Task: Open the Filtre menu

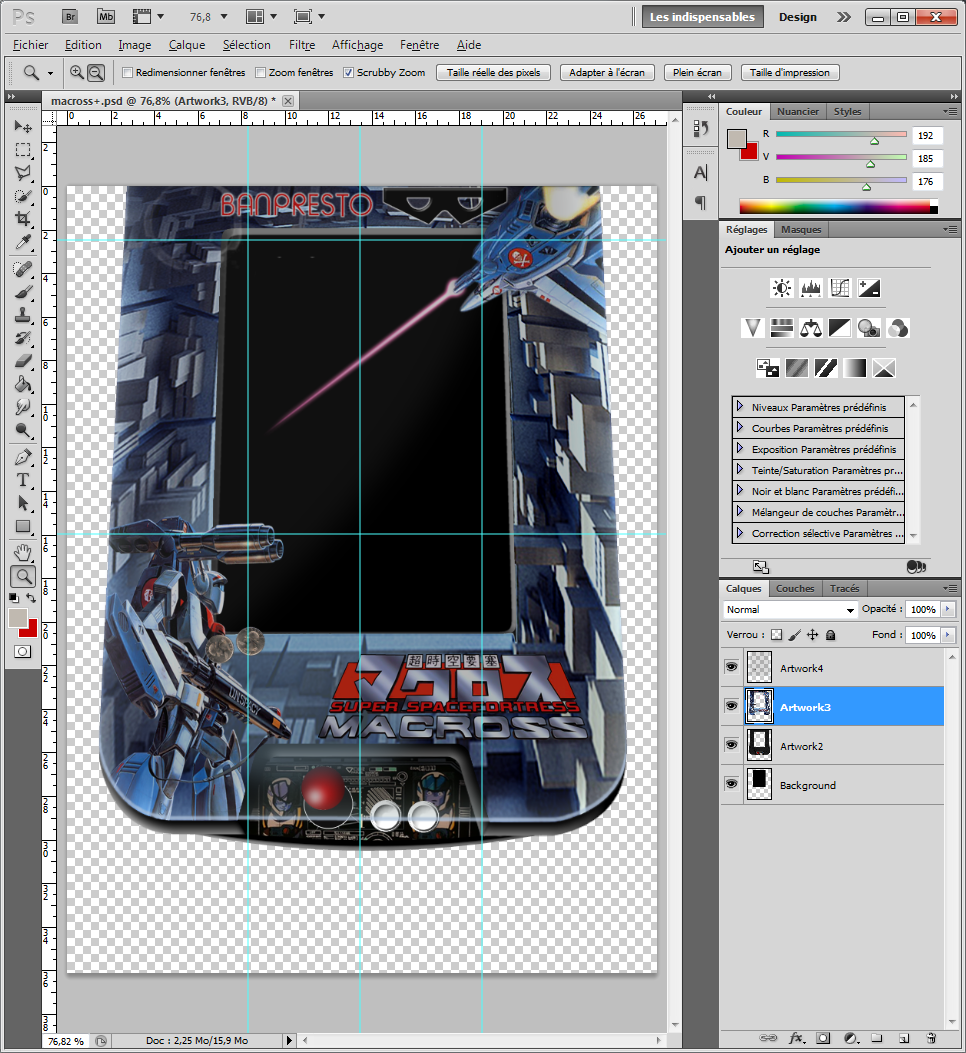Action: coord(301,44)
